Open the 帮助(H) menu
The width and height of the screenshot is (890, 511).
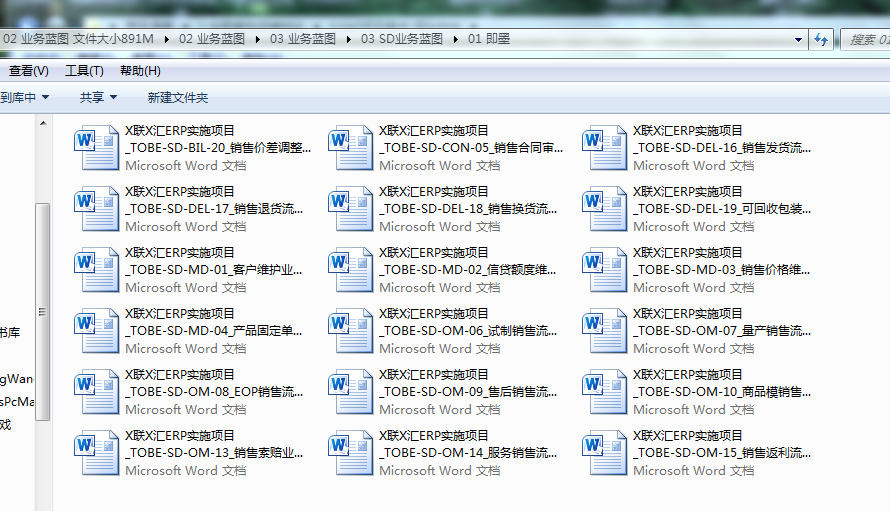pos(140,71)
